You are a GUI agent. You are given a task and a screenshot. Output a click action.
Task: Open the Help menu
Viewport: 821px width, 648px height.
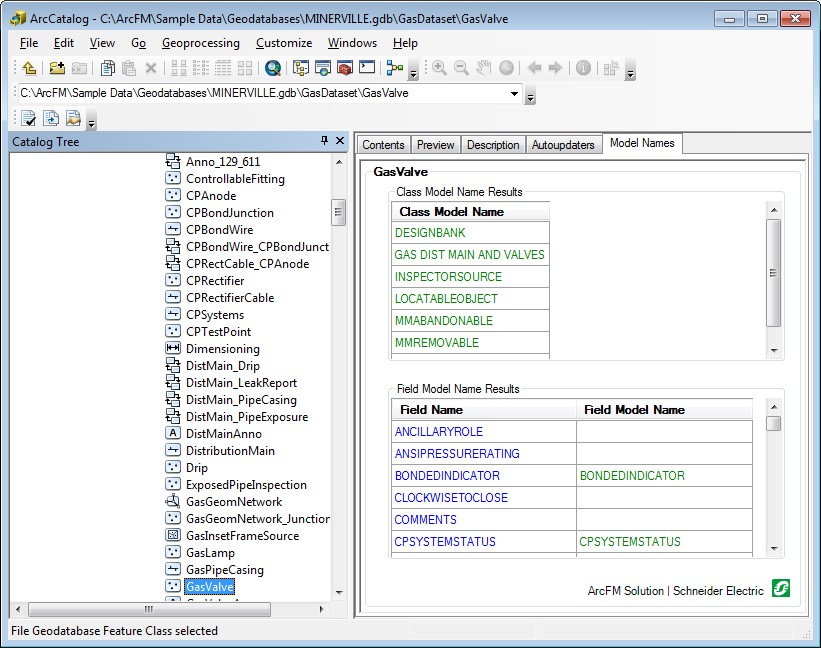tap(405, 43)
